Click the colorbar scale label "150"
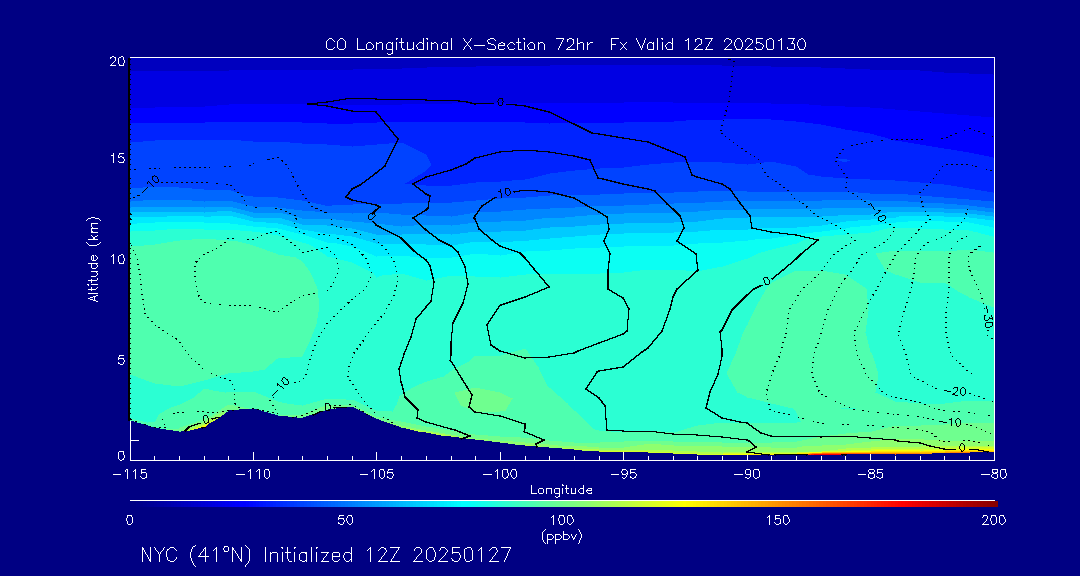 click(778, 520)
